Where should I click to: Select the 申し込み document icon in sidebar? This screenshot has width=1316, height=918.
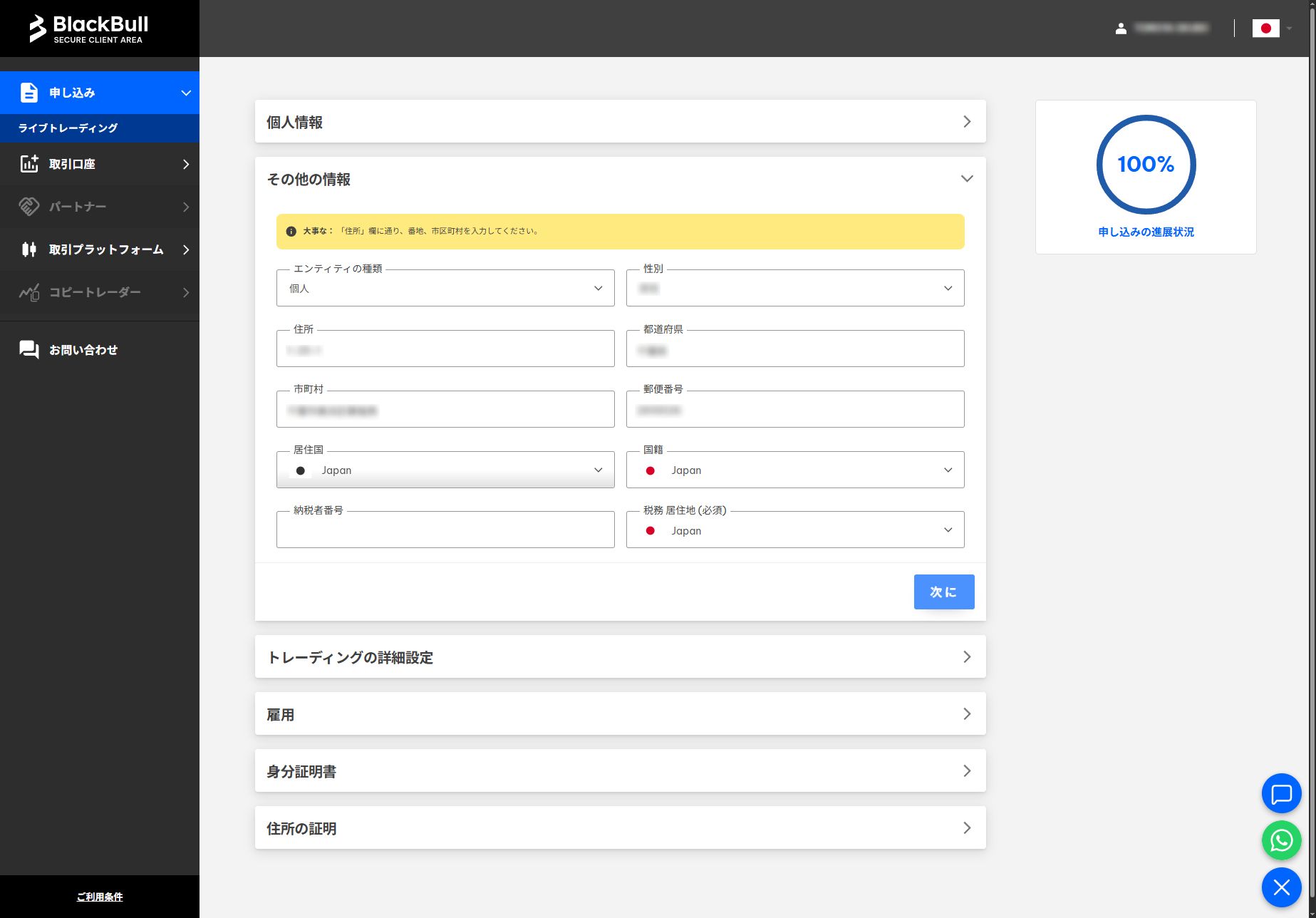tap(29, 92)
